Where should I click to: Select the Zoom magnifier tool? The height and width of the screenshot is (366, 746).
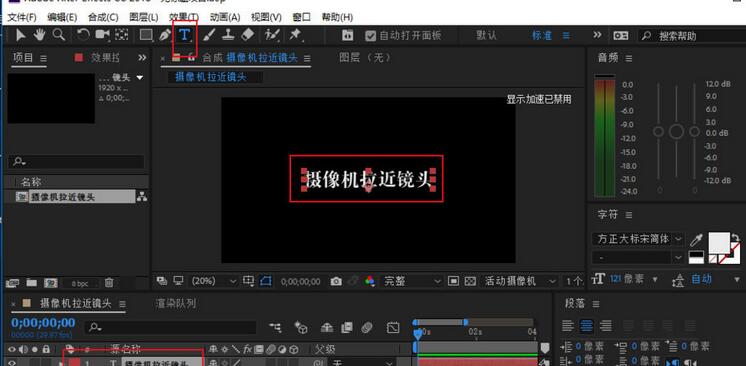coord(59,35)
